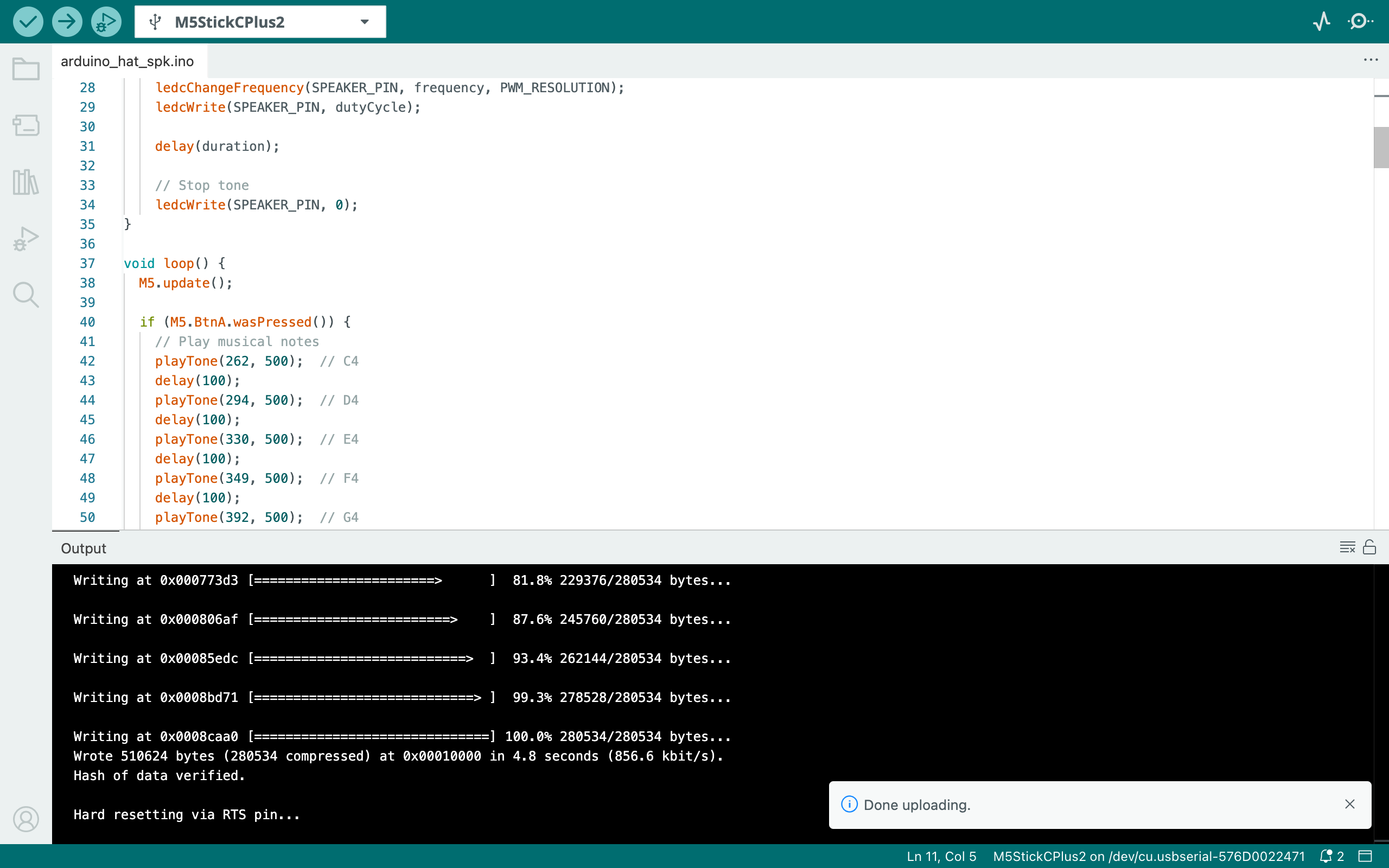Open the Serial Plotter

coord(1322,22)
